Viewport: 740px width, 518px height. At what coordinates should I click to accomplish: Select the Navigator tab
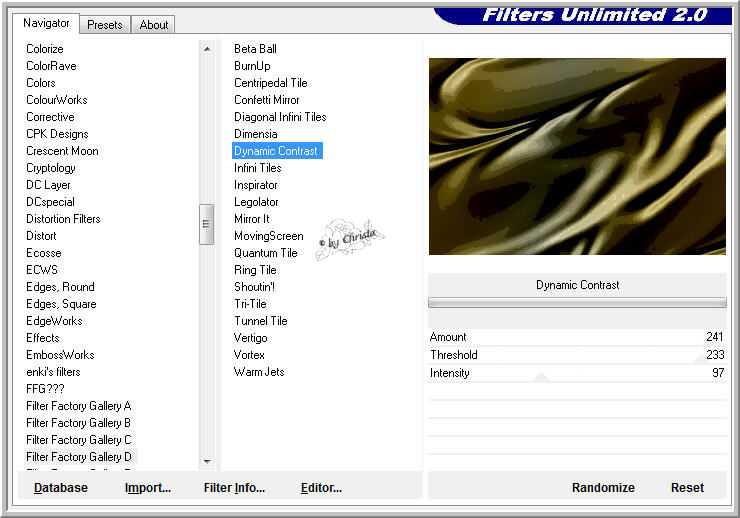(x=46, y=23)
